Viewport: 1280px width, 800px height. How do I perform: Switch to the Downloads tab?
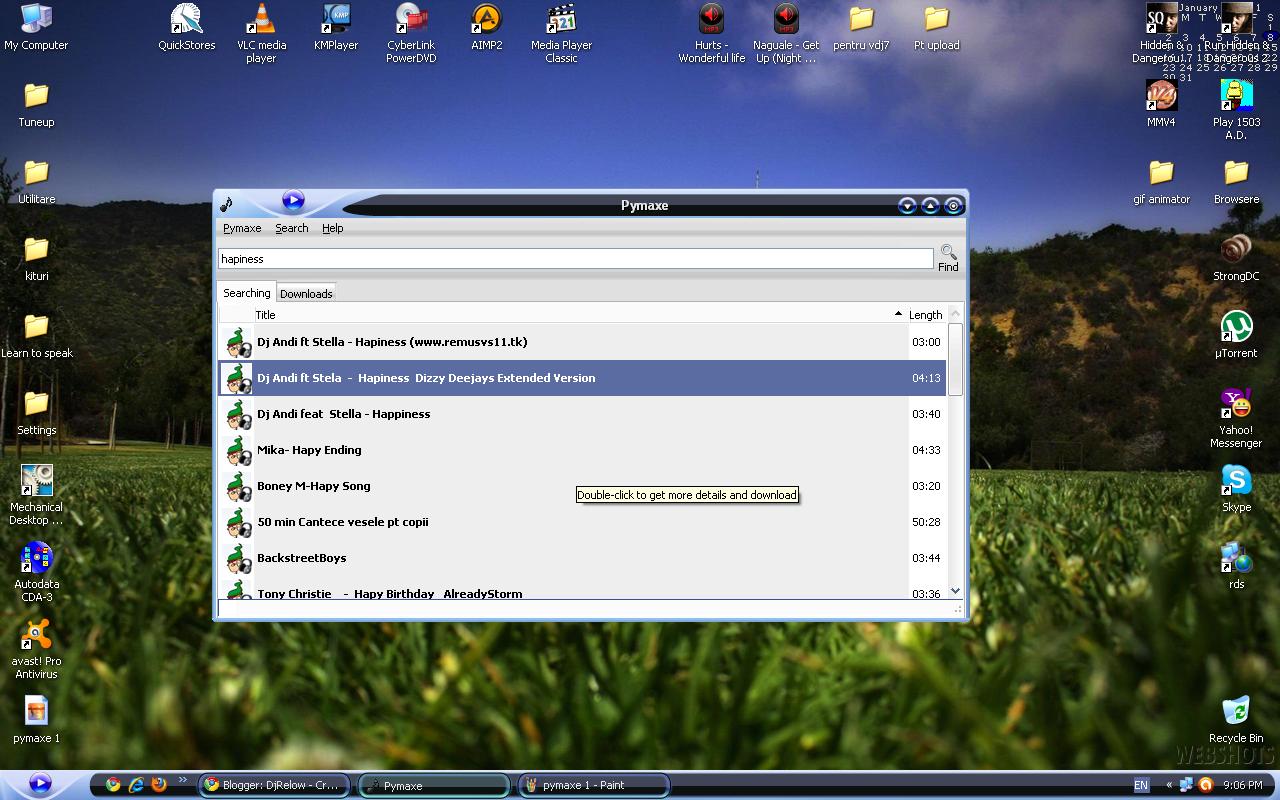coord(306,294)
